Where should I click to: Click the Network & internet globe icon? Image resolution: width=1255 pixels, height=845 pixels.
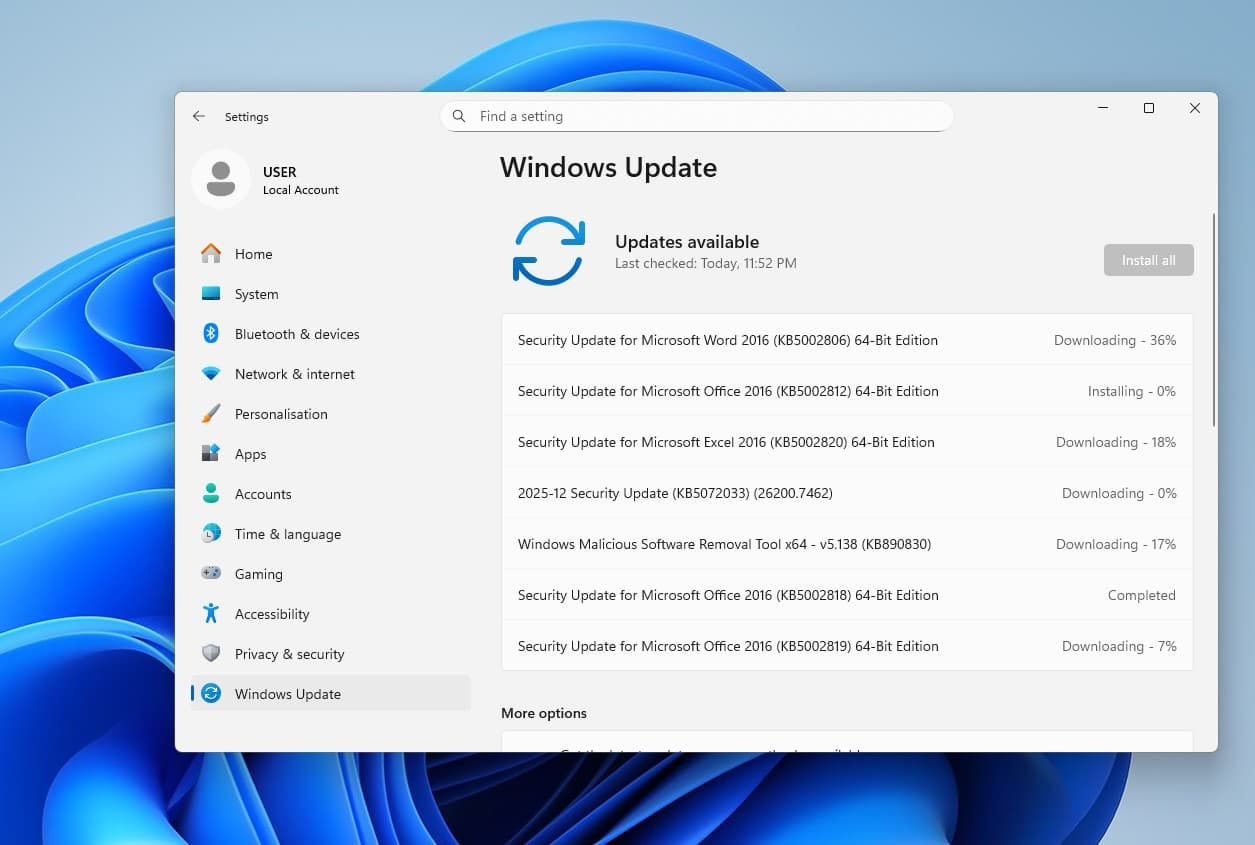click(x=211, y=373)
